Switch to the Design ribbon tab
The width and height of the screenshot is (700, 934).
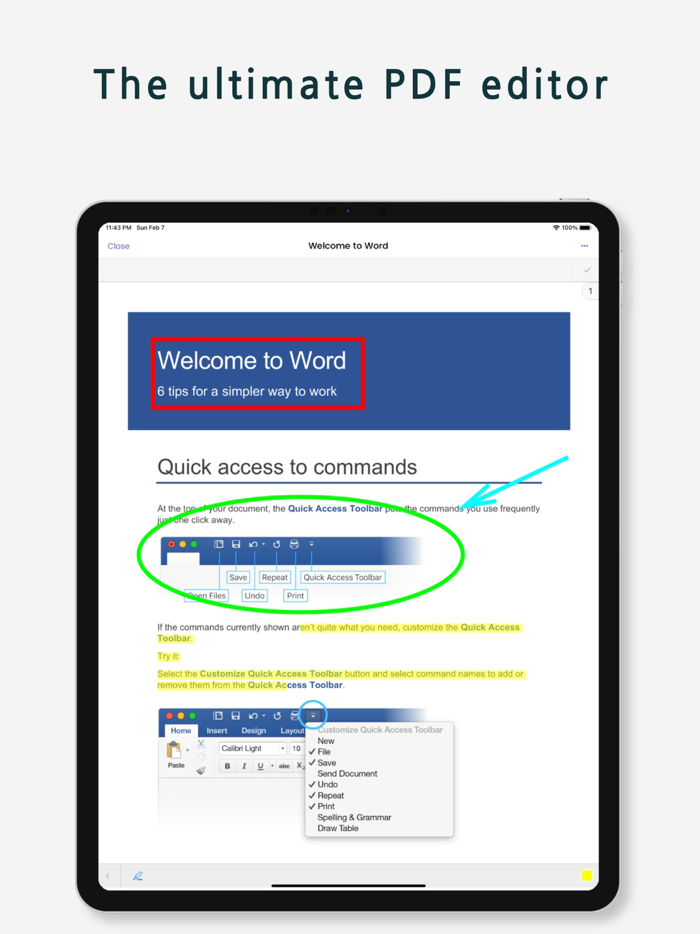pos(253,730)
